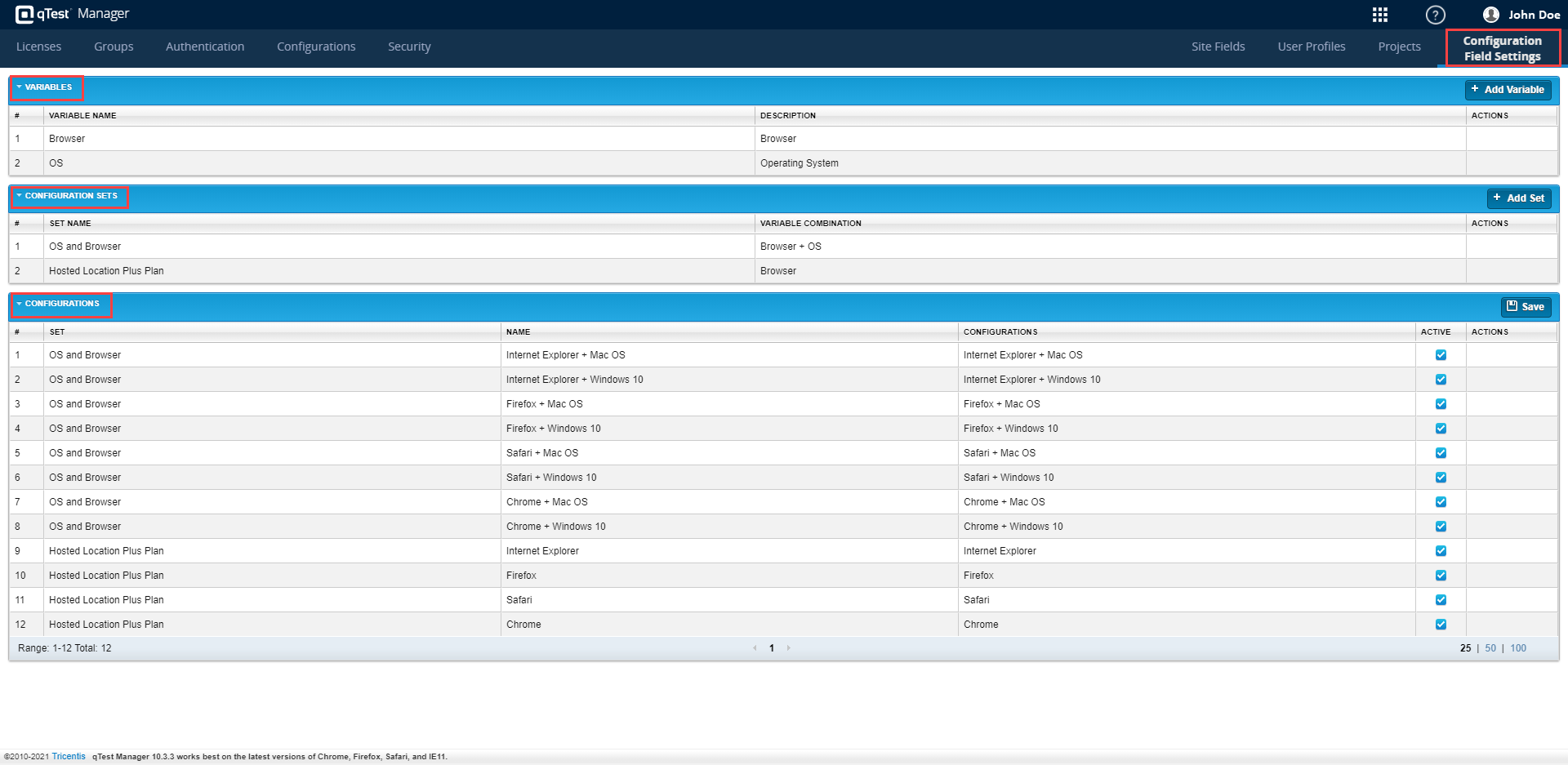Open the Licenses tab
Viewport: 1568px width, 765px height.
click(39, 47)
